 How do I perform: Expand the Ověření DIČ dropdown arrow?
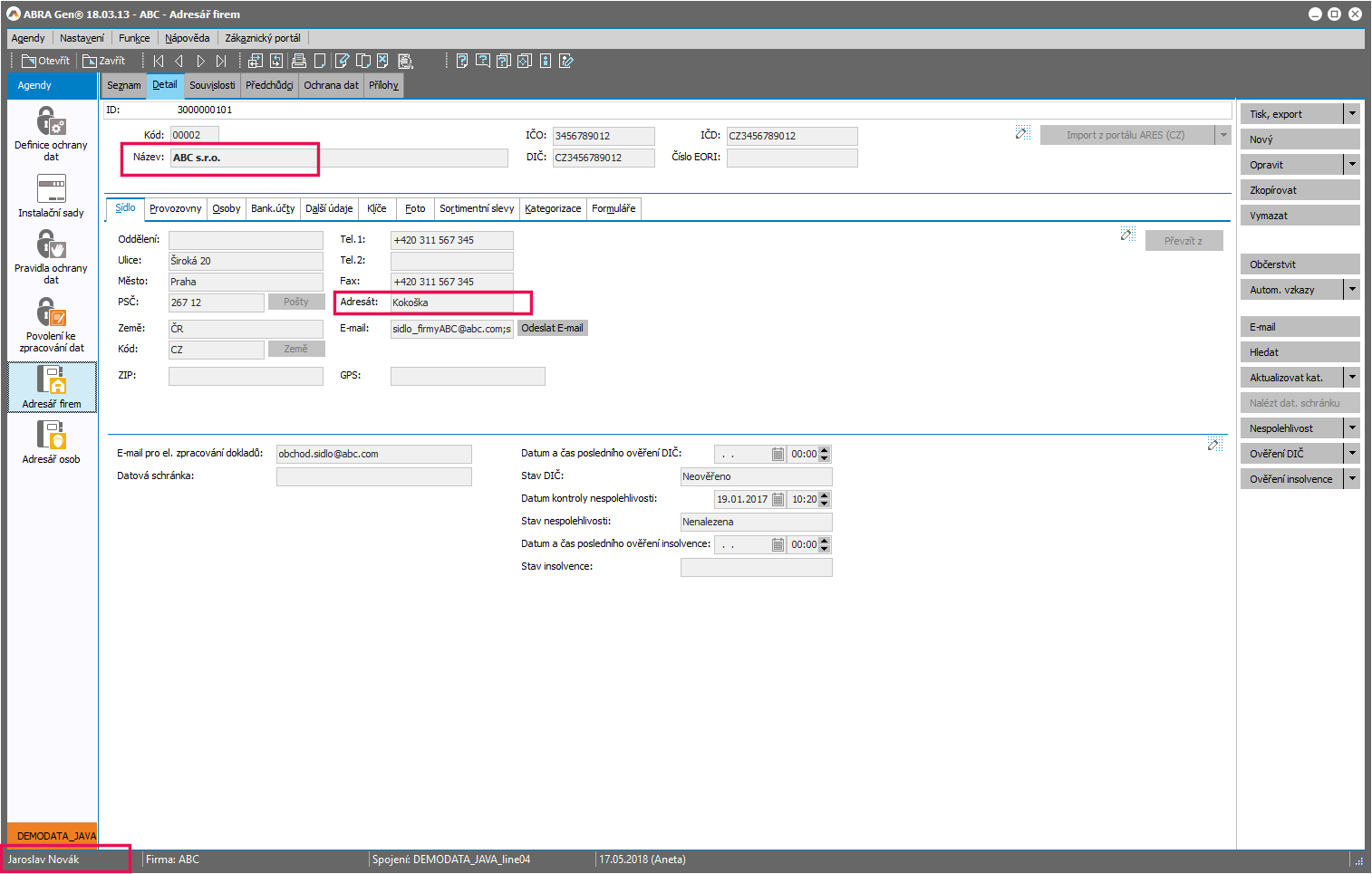pyautogui.click(x=1352, y=454)
